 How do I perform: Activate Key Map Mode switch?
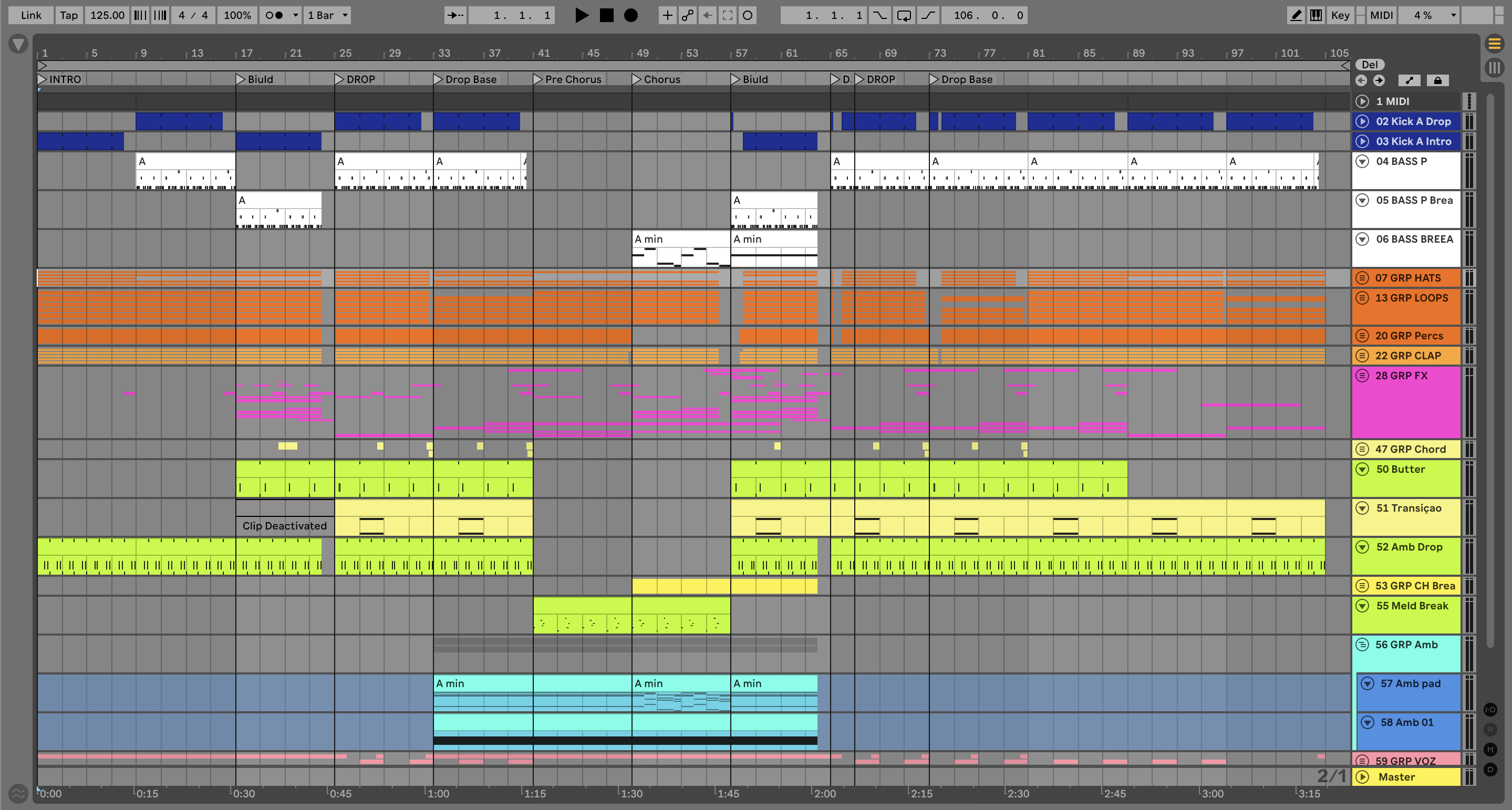pyautogui.click(x=1340, y=15)
